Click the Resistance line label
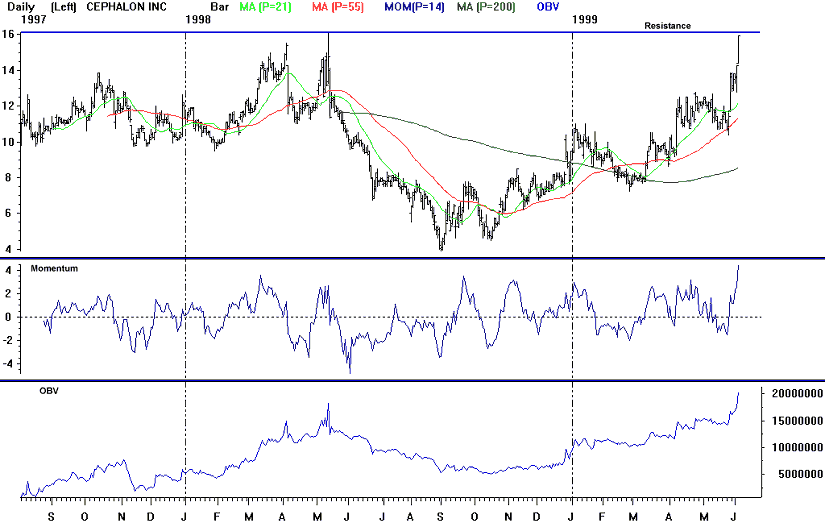Image resolution: width=825 pixels, height=523 pixels. pos(667,26)
